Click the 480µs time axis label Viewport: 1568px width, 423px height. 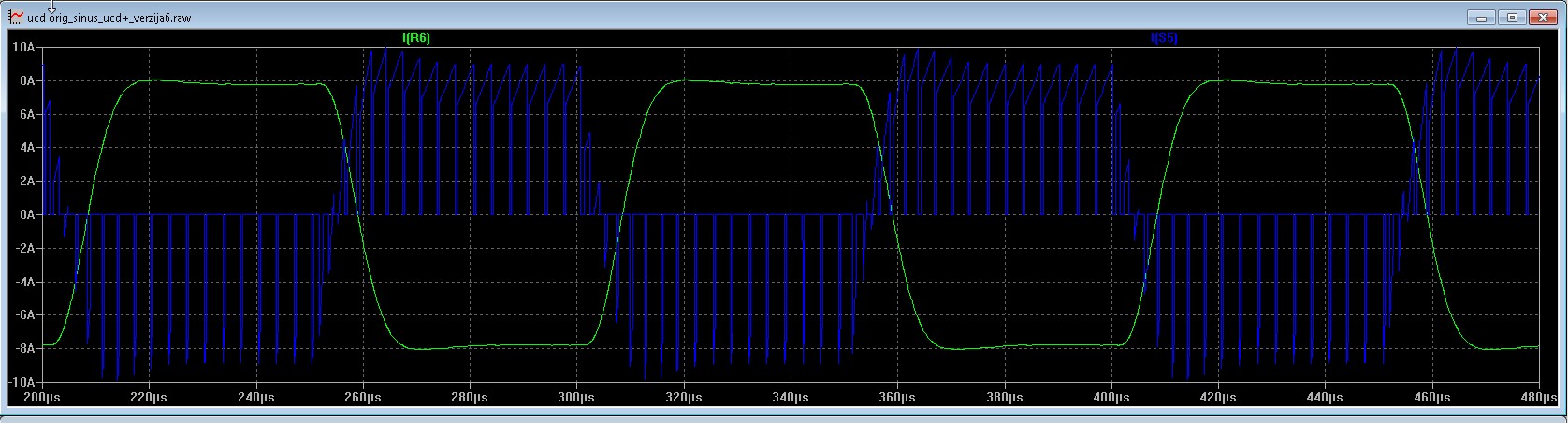pyautogui.click(x=1539, y=398)
